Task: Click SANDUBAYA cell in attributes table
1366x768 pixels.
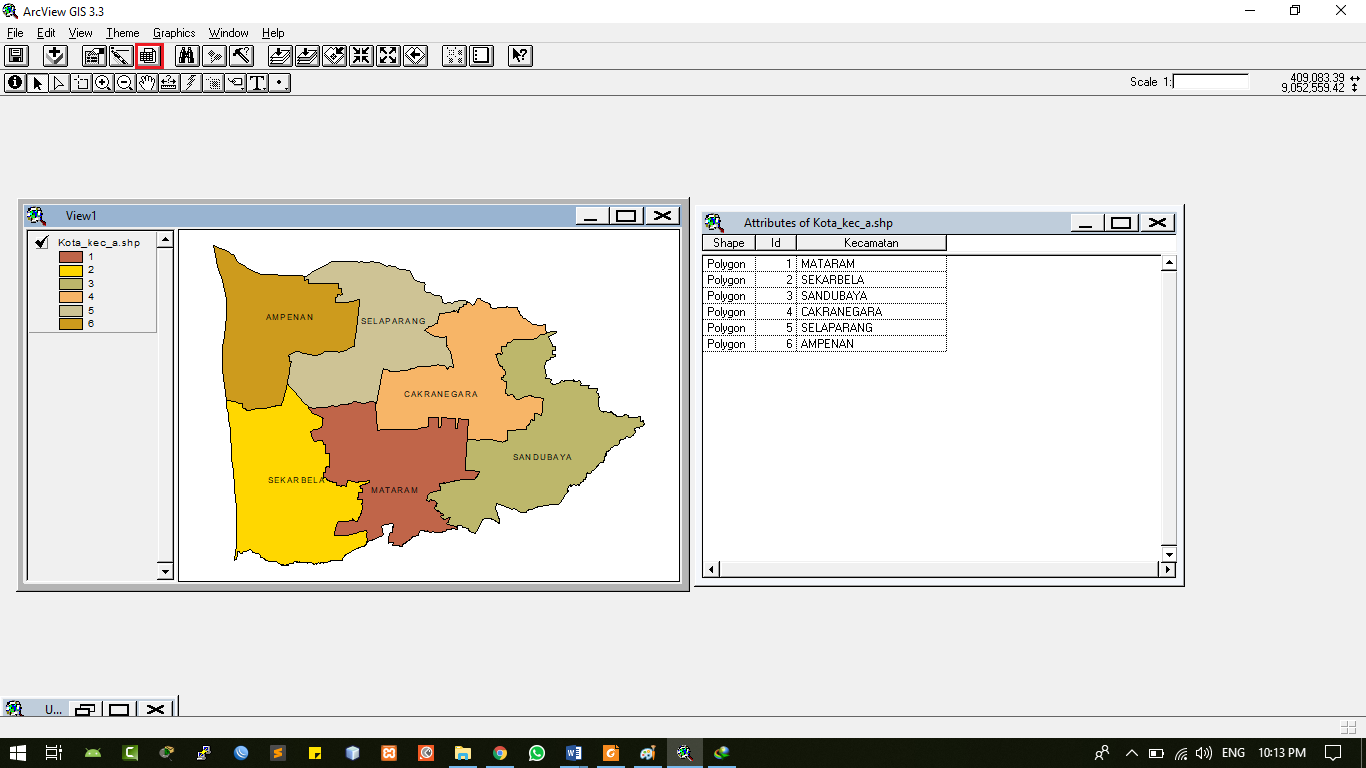Action: pyautogui.click(x=871, y=296)
